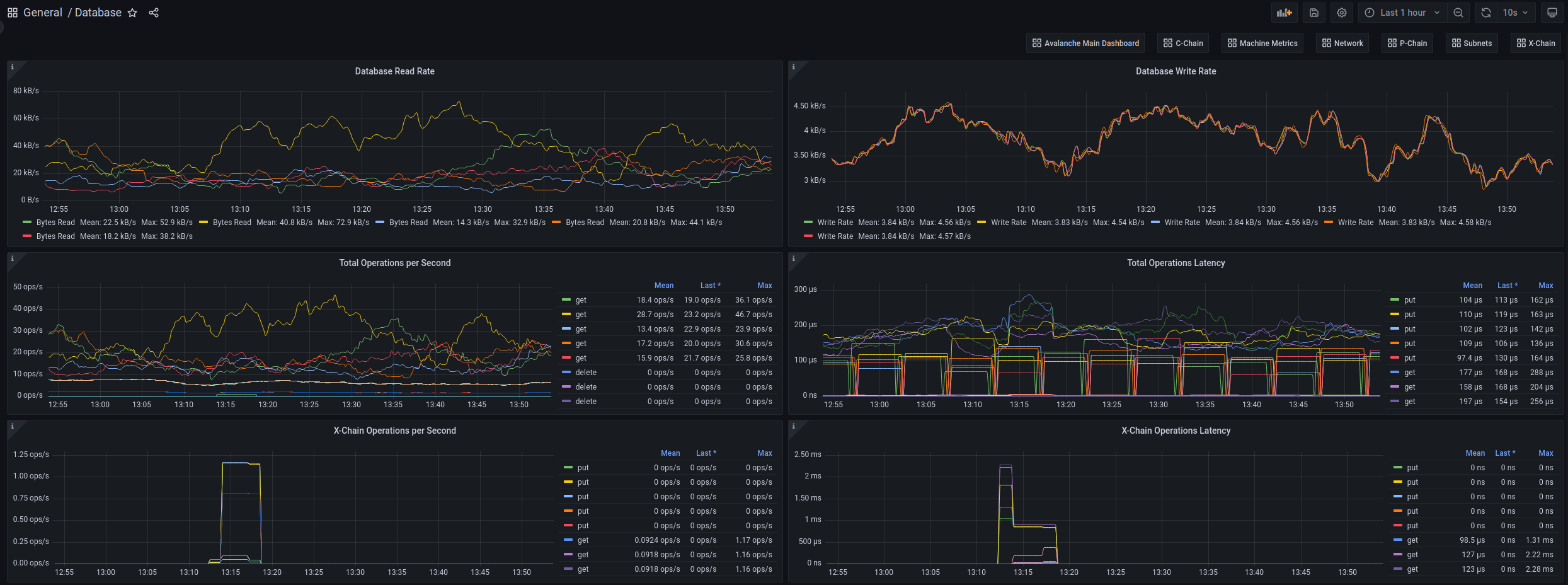
Task: Sort X-Chain Operations Latency legend by Last
Action: coord(1505,453)
